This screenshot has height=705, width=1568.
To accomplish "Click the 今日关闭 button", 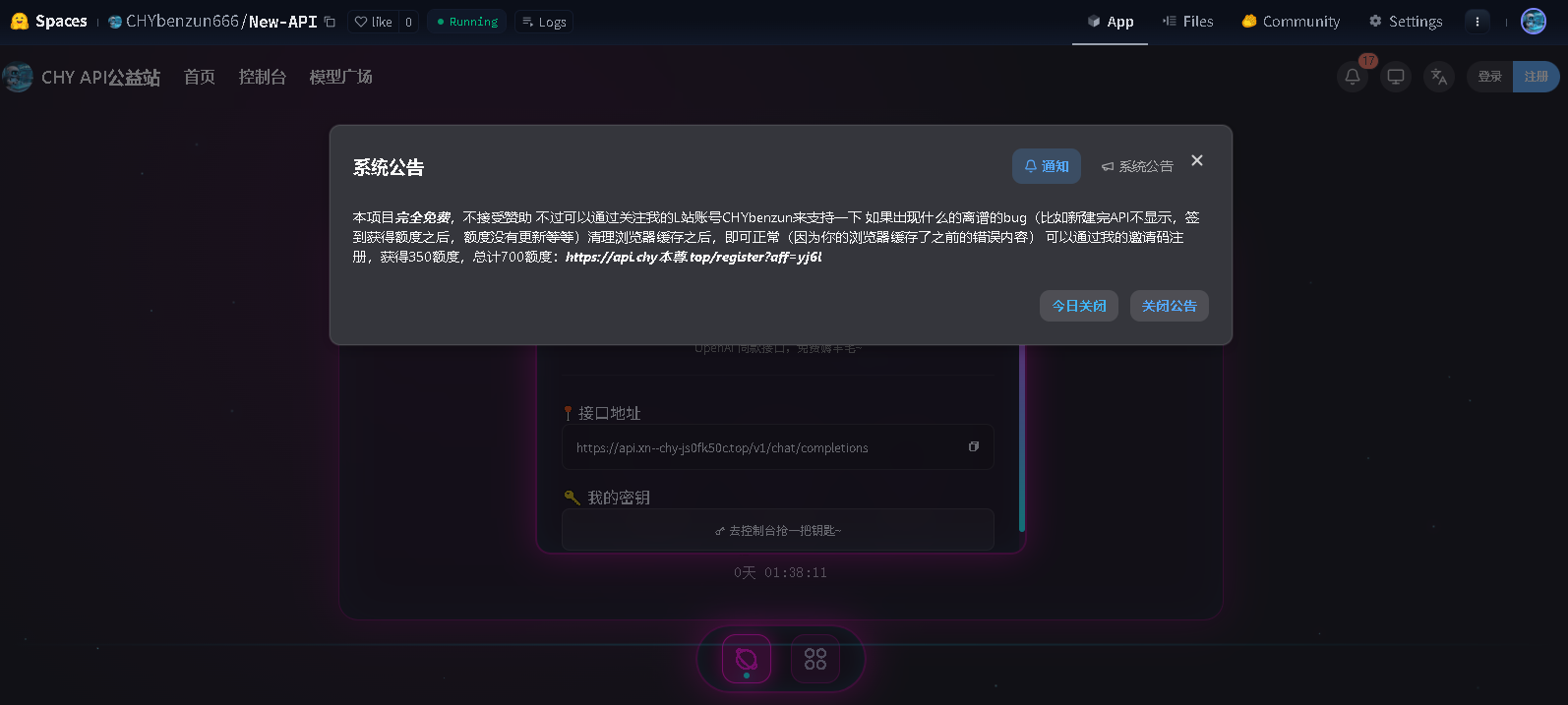I will click(x=1079, y=306).
